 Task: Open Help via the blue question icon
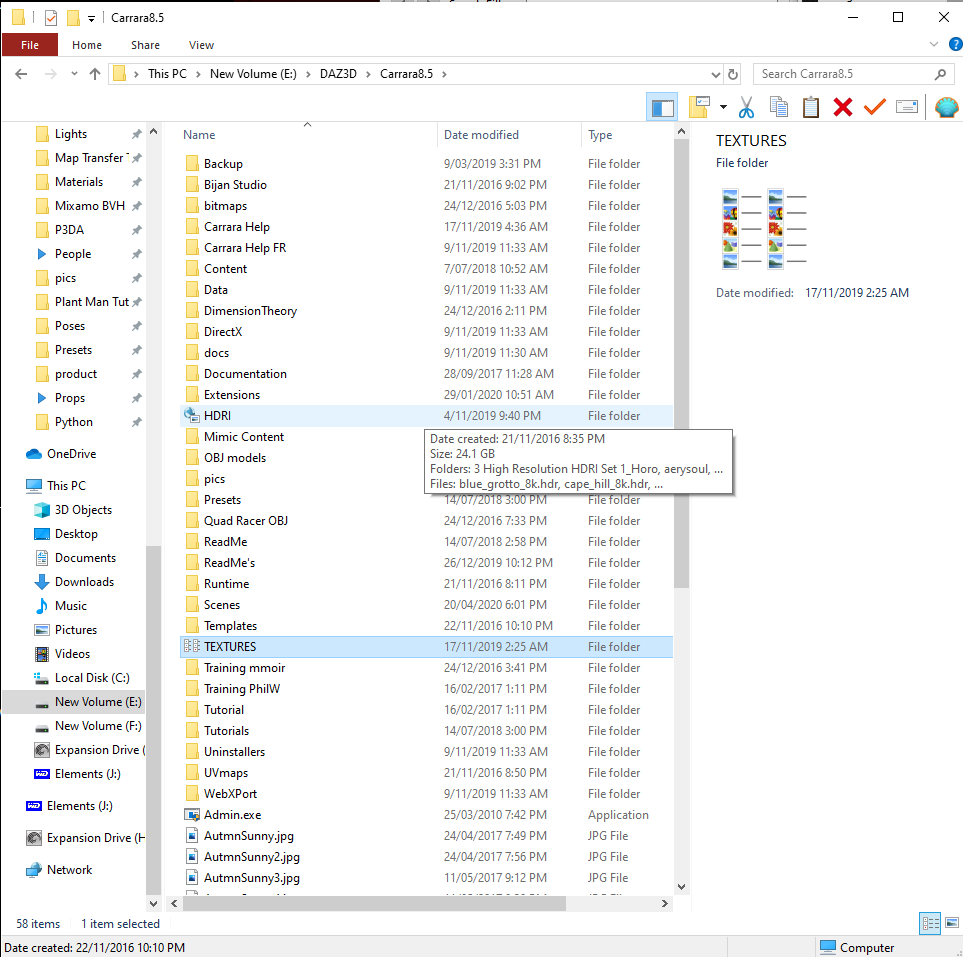[x=955, y=44]
